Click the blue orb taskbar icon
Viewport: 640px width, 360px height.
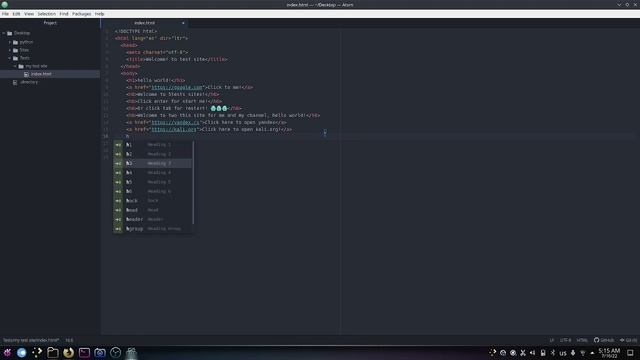[x=22, y=353]
